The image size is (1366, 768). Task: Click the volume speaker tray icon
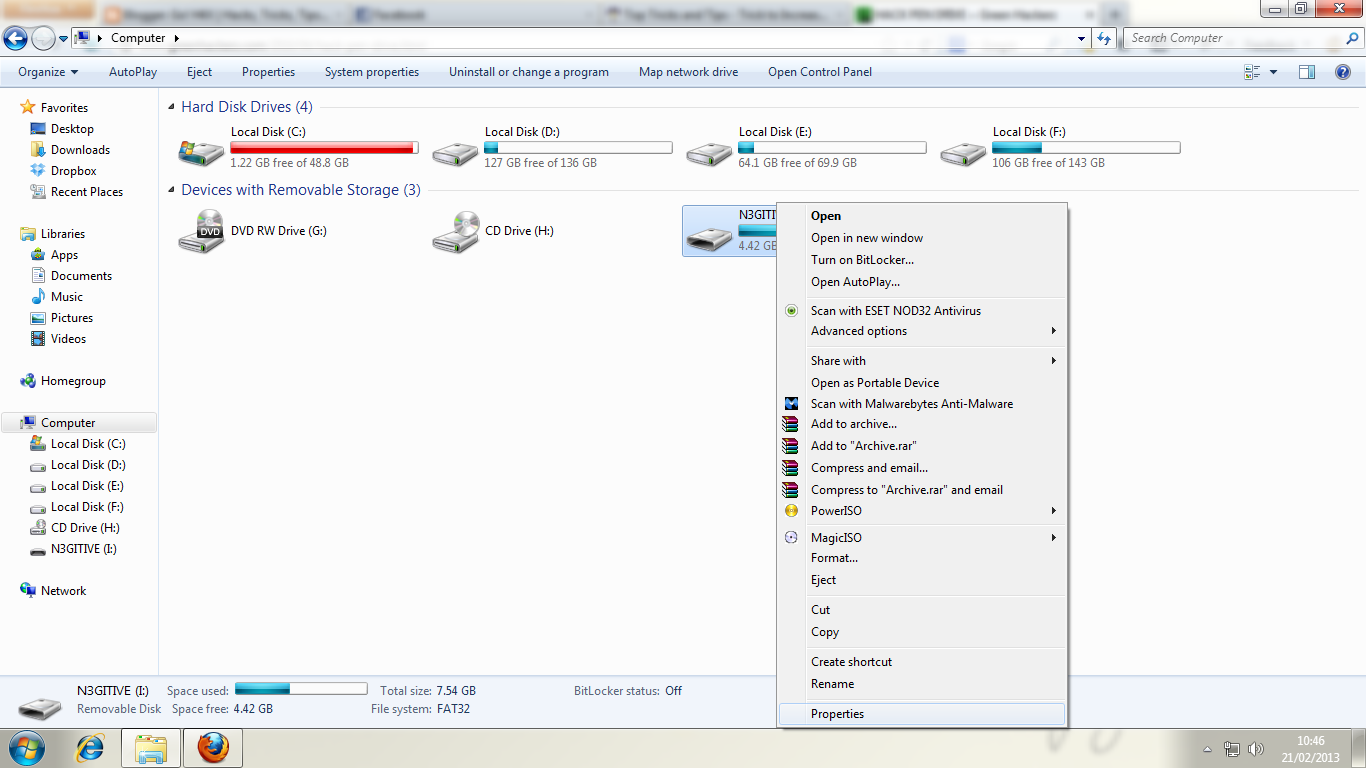pos(1256,749)
